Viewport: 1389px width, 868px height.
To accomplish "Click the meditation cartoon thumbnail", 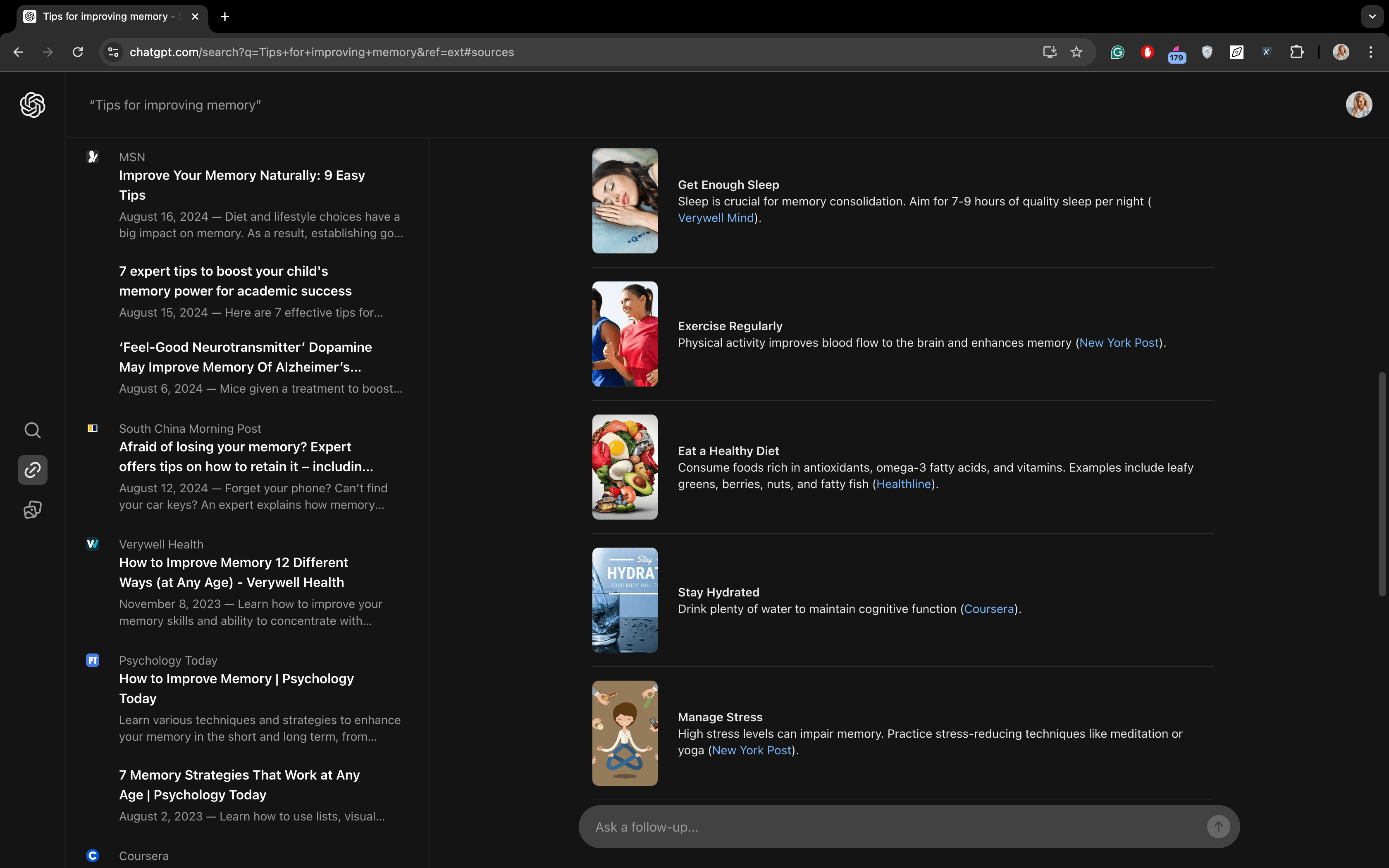I will click(x=625, y=733).
